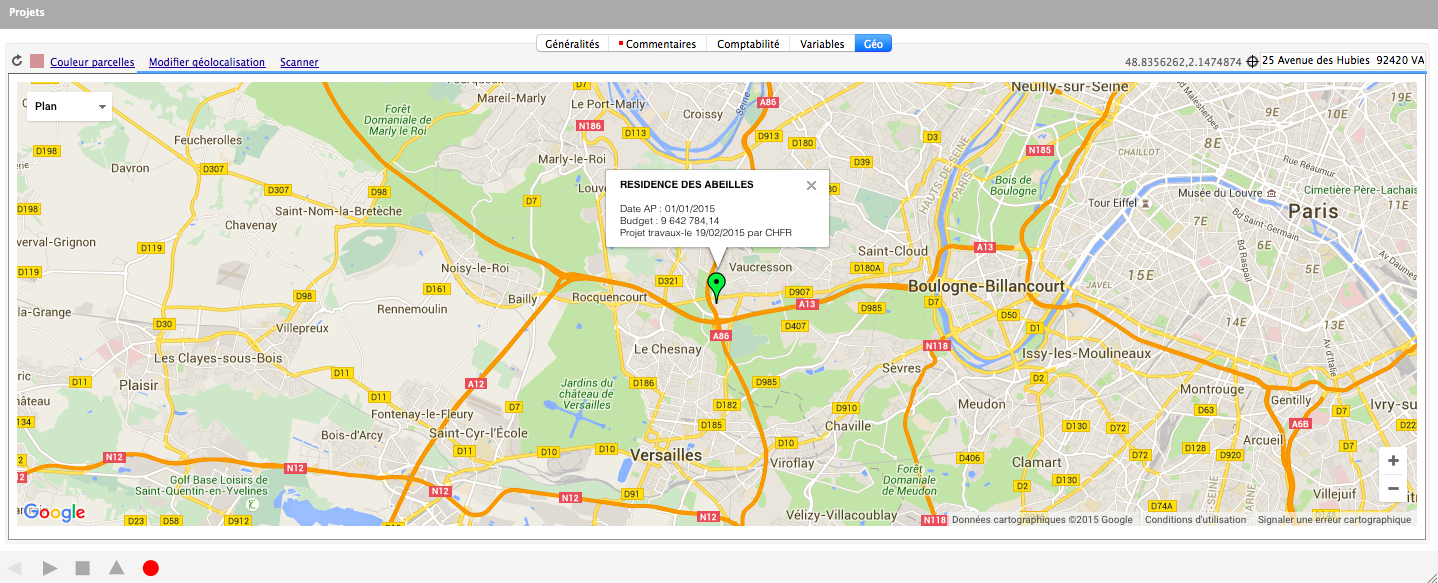Click the red record circle button

(151, 568)
